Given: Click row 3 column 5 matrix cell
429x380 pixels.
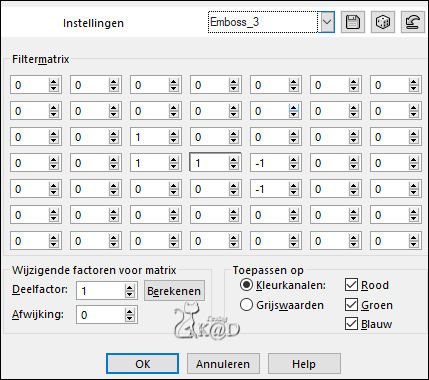Looking at the screenshot, I should (270, 137).
